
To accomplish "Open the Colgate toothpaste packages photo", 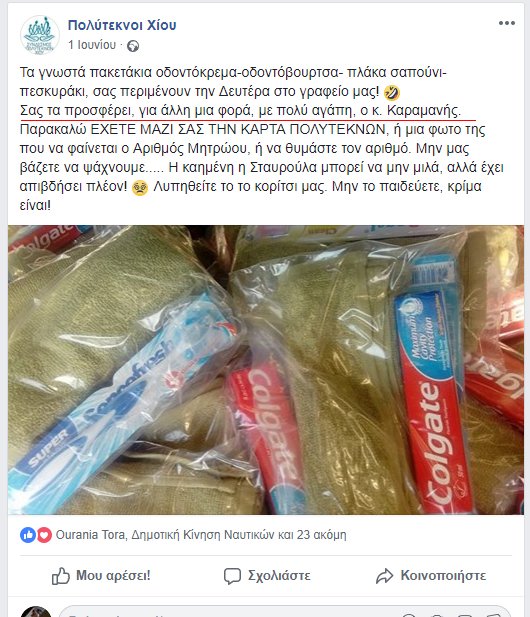I will pos(266,369).
